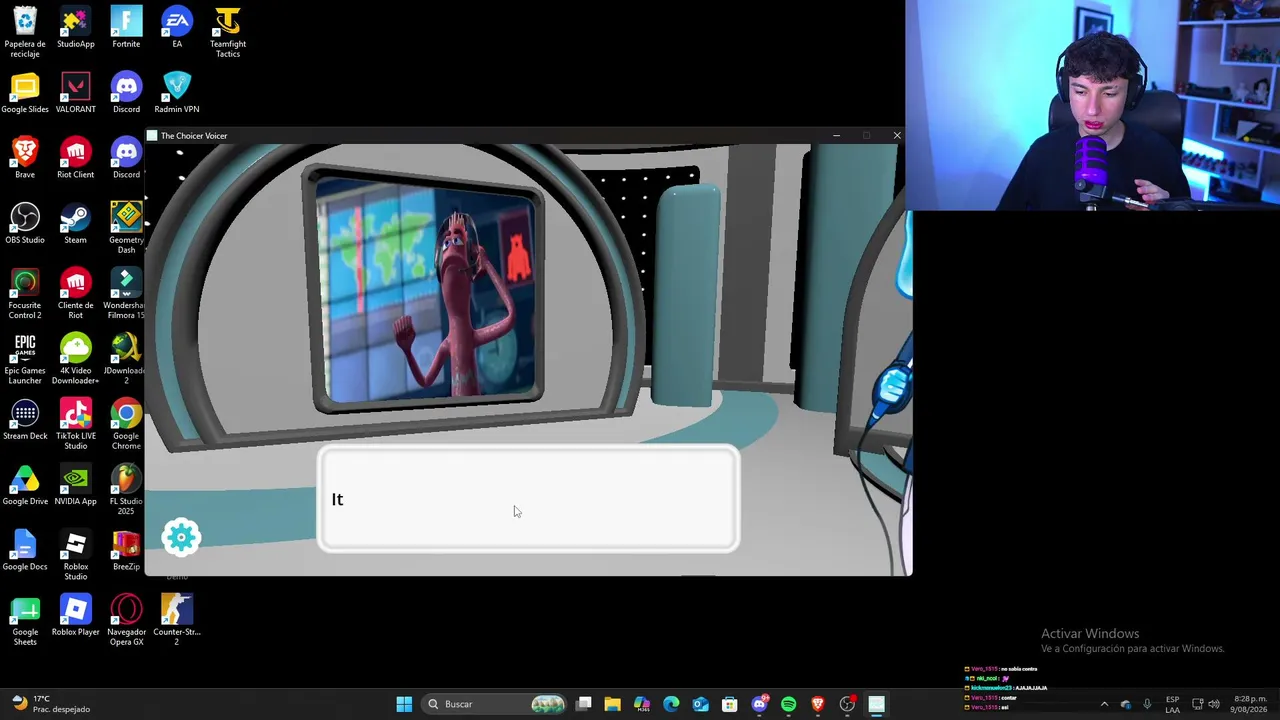Open the Papelera de reciclaje desktop icon

[x=25, y=32]
